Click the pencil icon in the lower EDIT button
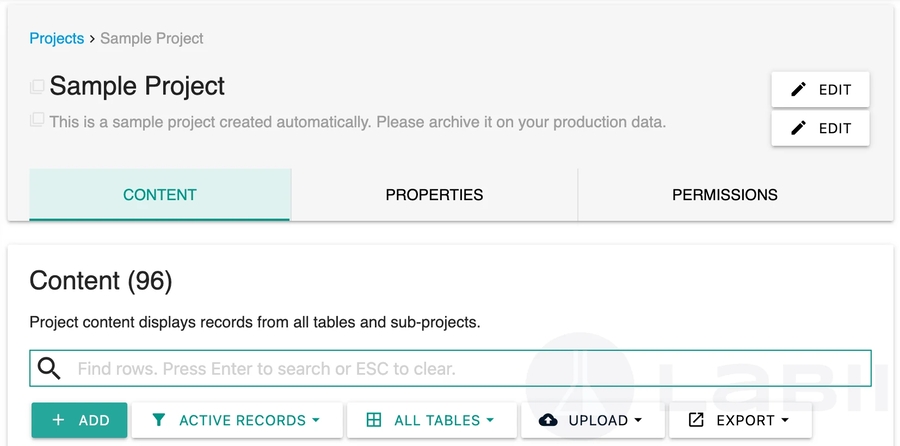 tap(798, 128)
